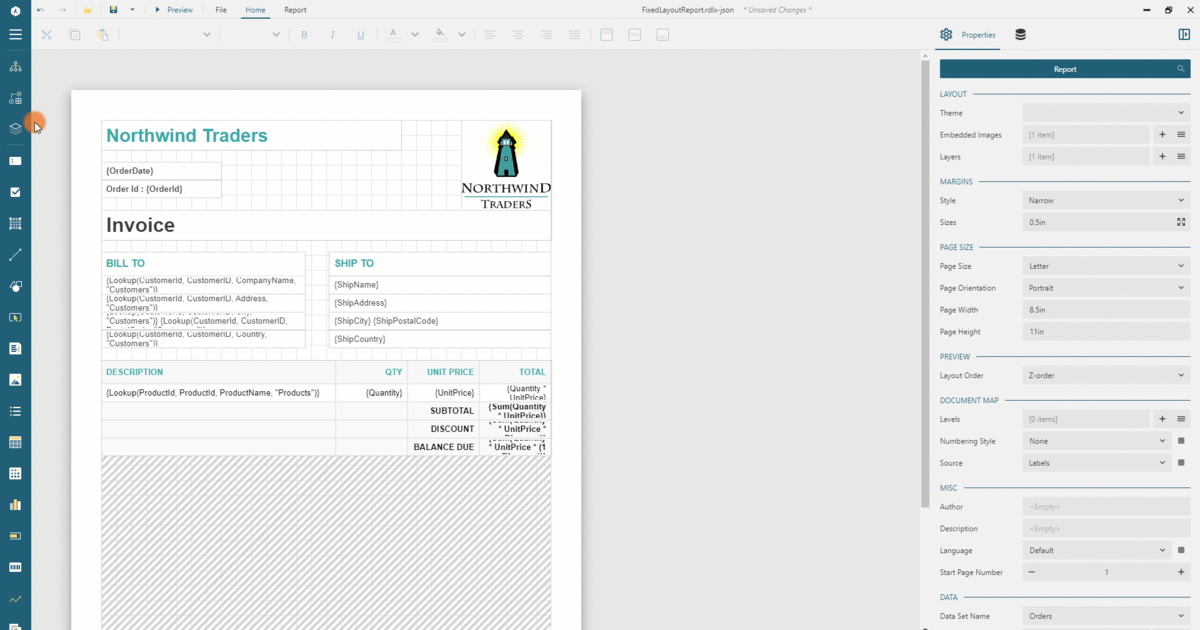Open the Data panel database icon
The width and height of the screenshot is (1200, 630).
(x=1020, y=35)
